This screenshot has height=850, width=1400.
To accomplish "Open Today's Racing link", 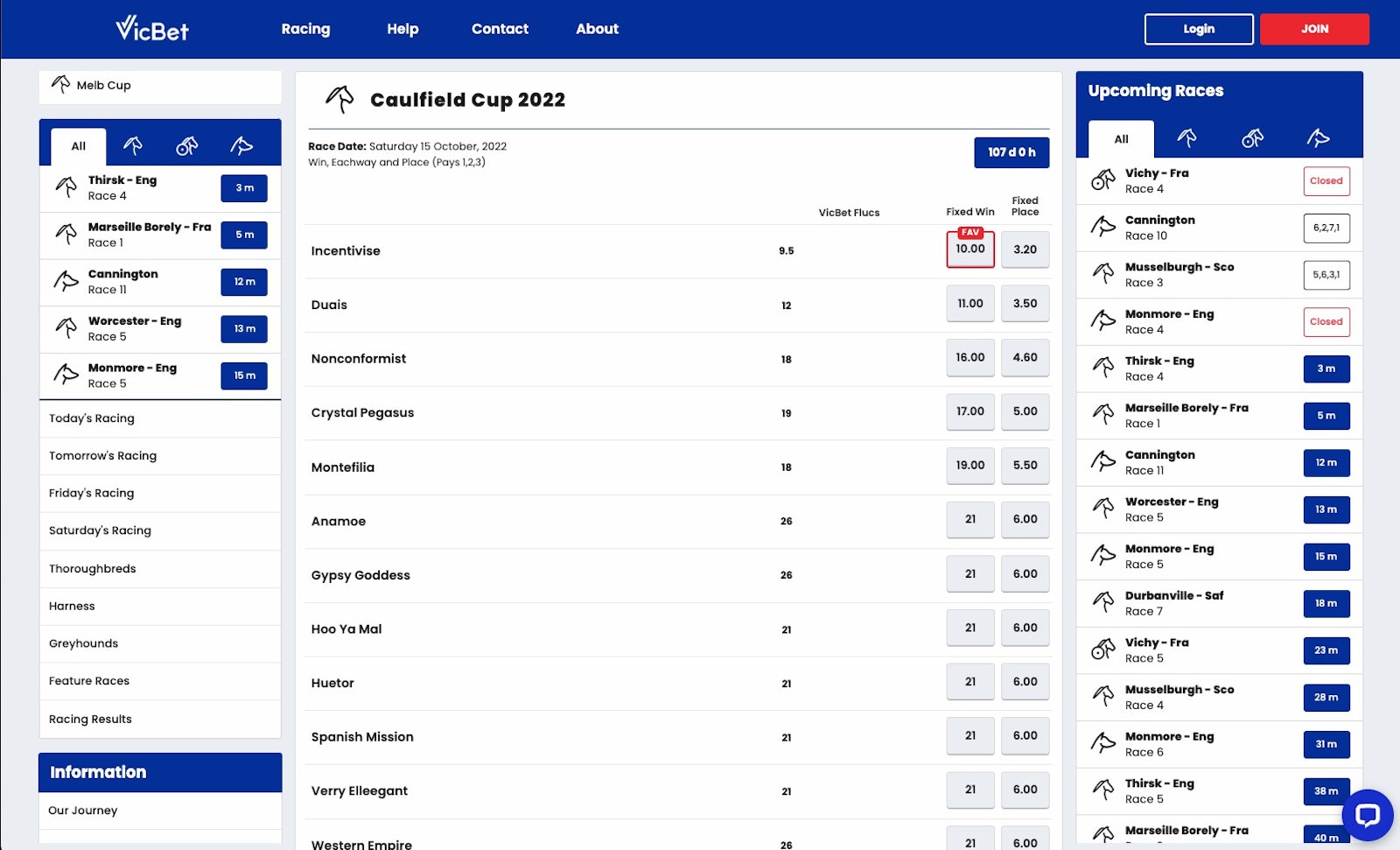I will pos(92,418).
